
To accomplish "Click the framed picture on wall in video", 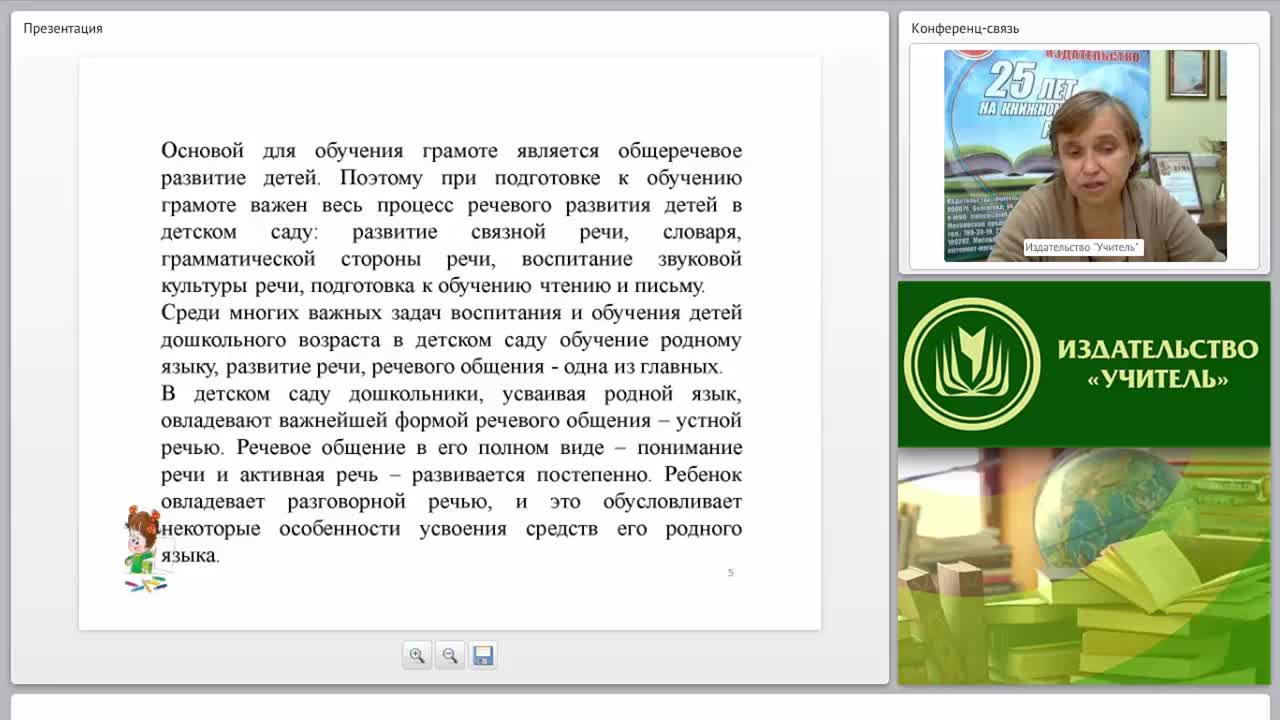I will click(x=1188, y=73).
